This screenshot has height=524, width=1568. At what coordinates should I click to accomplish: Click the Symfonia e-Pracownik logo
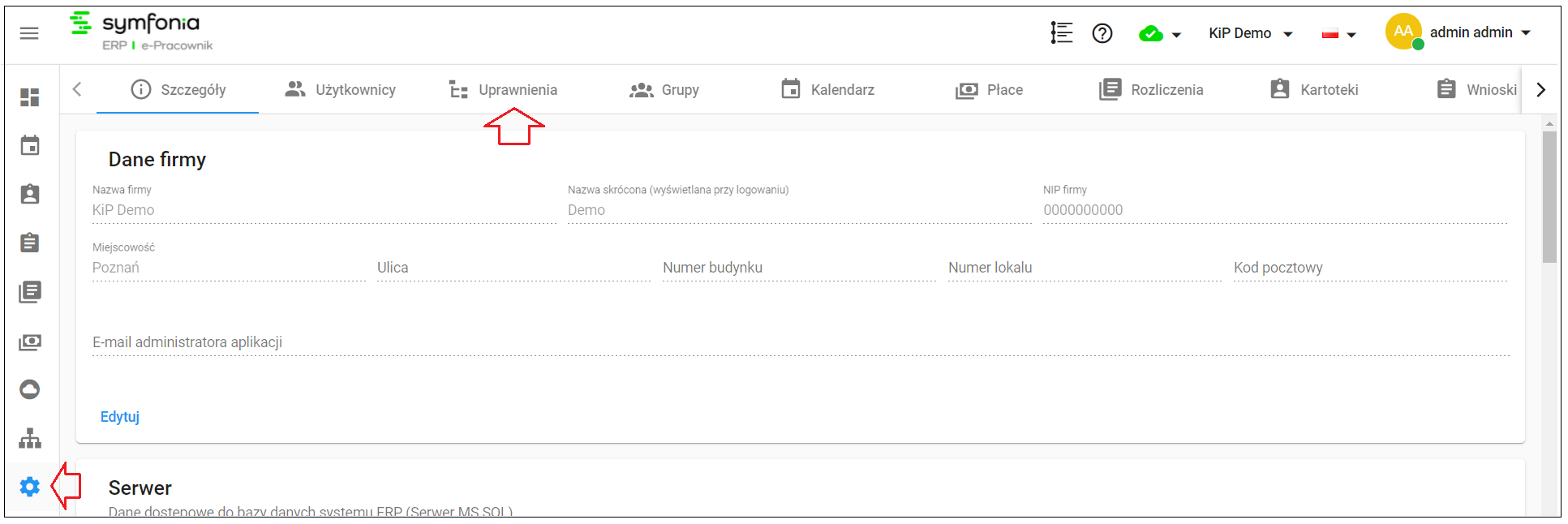click(141, 32)
